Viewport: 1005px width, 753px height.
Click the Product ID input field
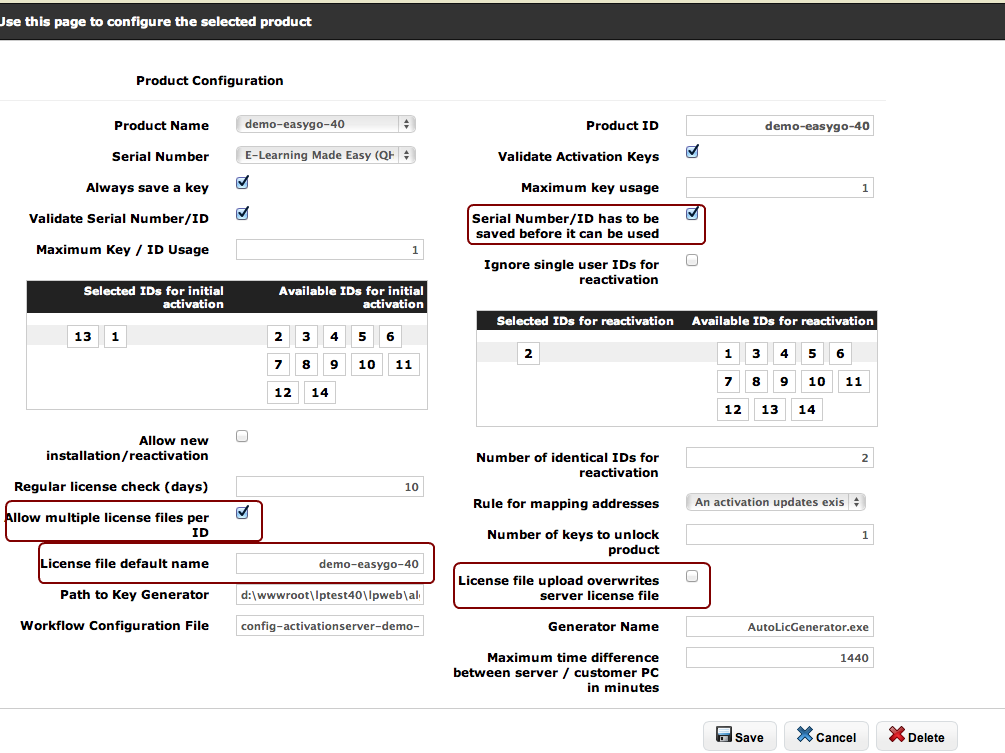779,126
